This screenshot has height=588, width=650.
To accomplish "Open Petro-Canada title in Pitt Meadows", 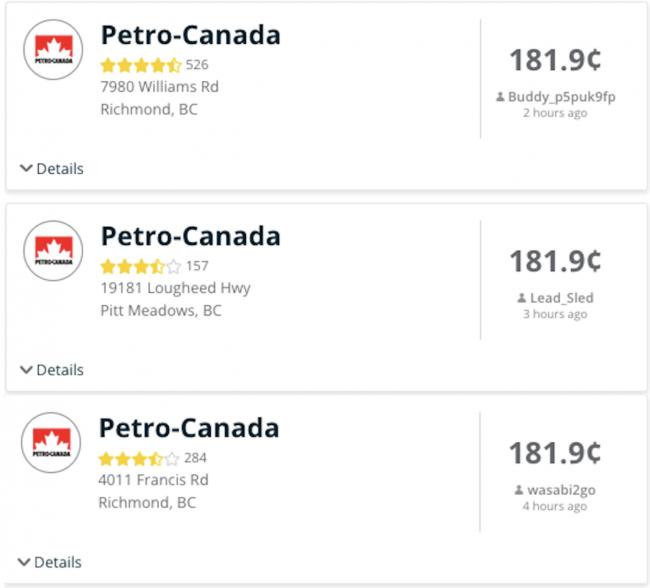I will [x=191, y=236].
